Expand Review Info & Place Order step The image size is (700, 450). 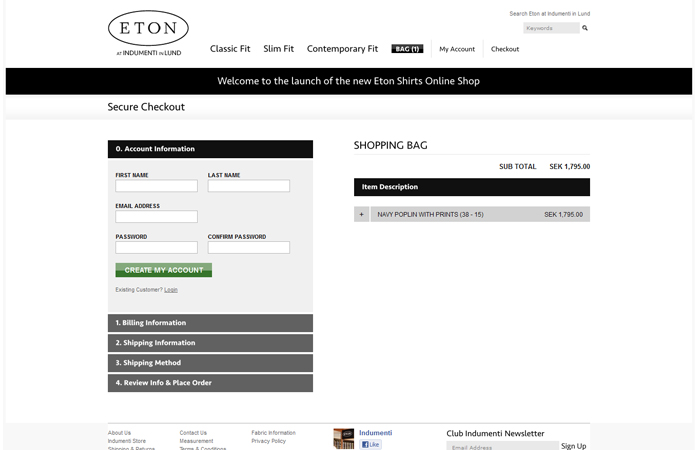(210, 383)
